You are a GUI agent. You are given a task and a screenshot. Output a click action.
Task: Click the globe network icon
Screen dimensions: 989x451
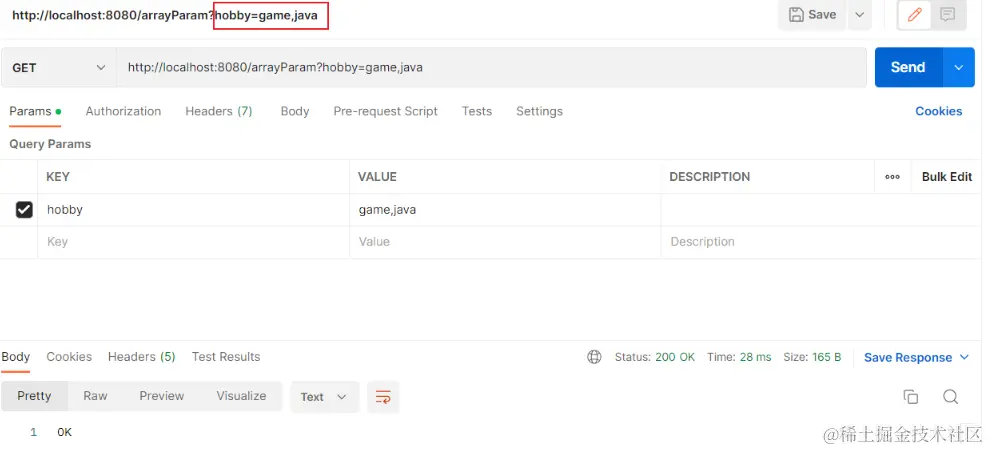(594, 357)
